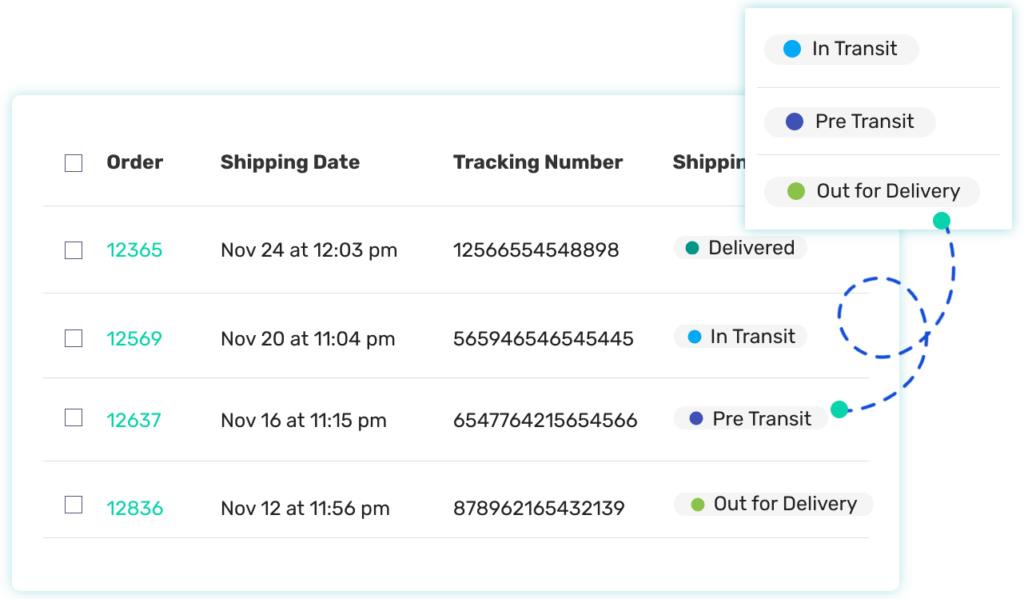The width and height of the screenshot is (1024, 599).
Task: Click the light blue dot next to In Transit
Action: click(695, 337)
